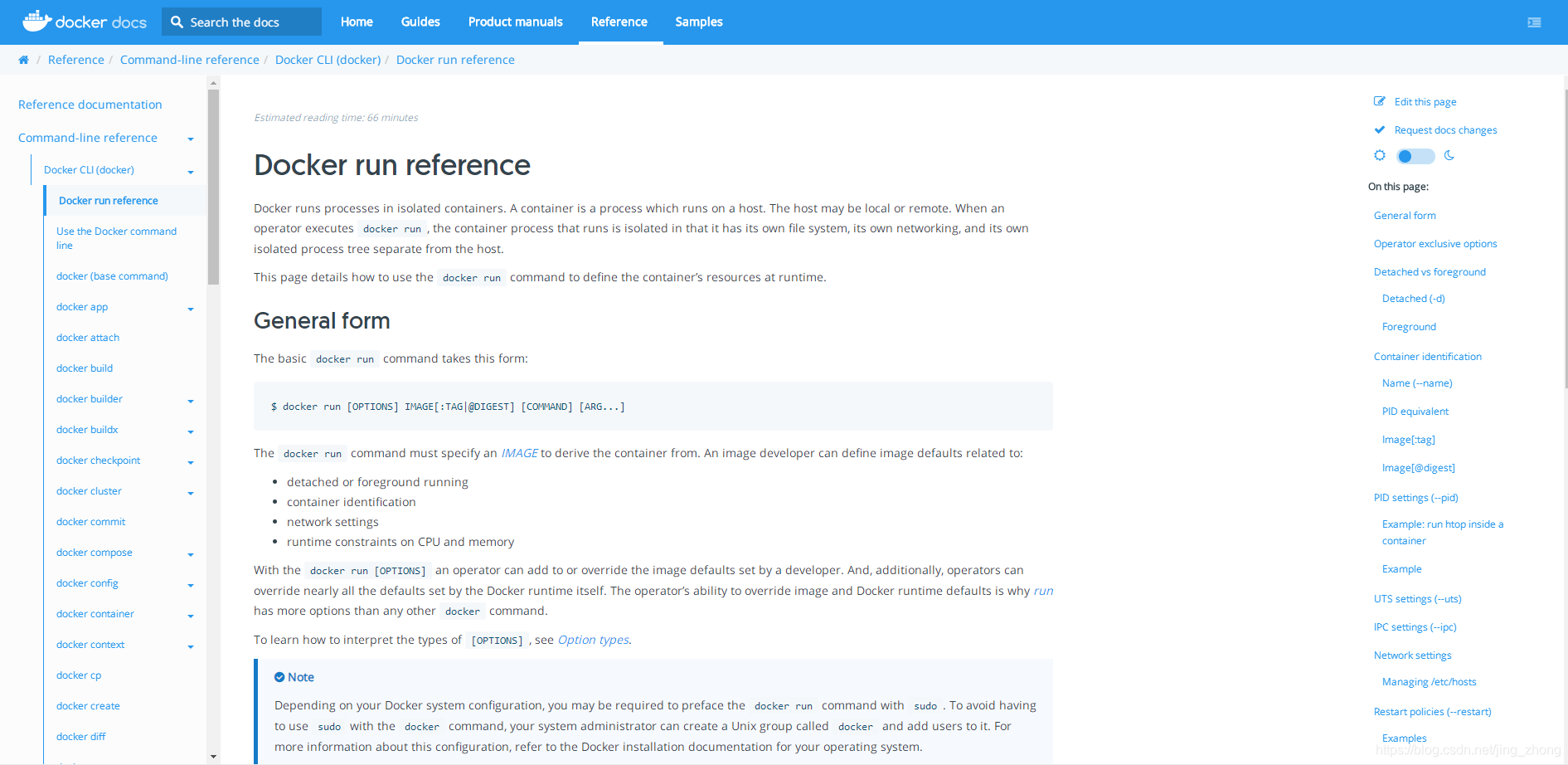This screenshot has height=765, width=1568.
Task: Open the Home tab
Action: [357, 22]
